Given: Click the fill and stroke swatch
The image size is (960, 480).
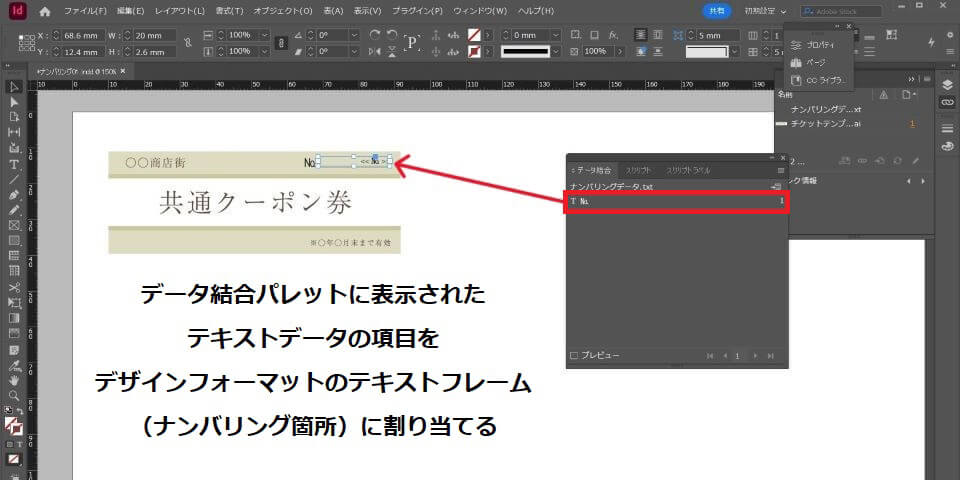Looking at the screenshot, I should click(x=14, y=424).
